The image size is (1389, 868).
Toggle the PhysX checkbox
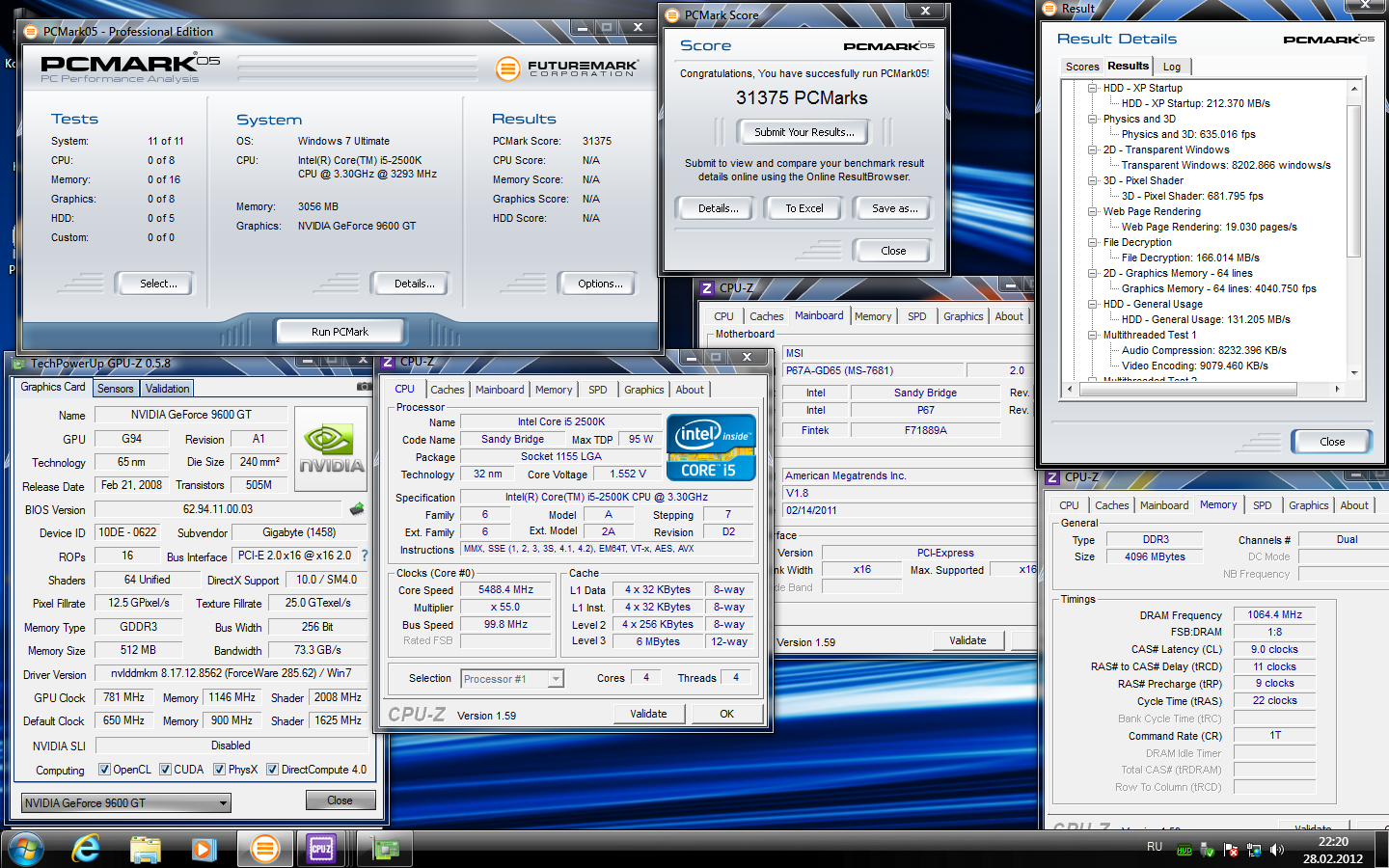pos(219,770)
